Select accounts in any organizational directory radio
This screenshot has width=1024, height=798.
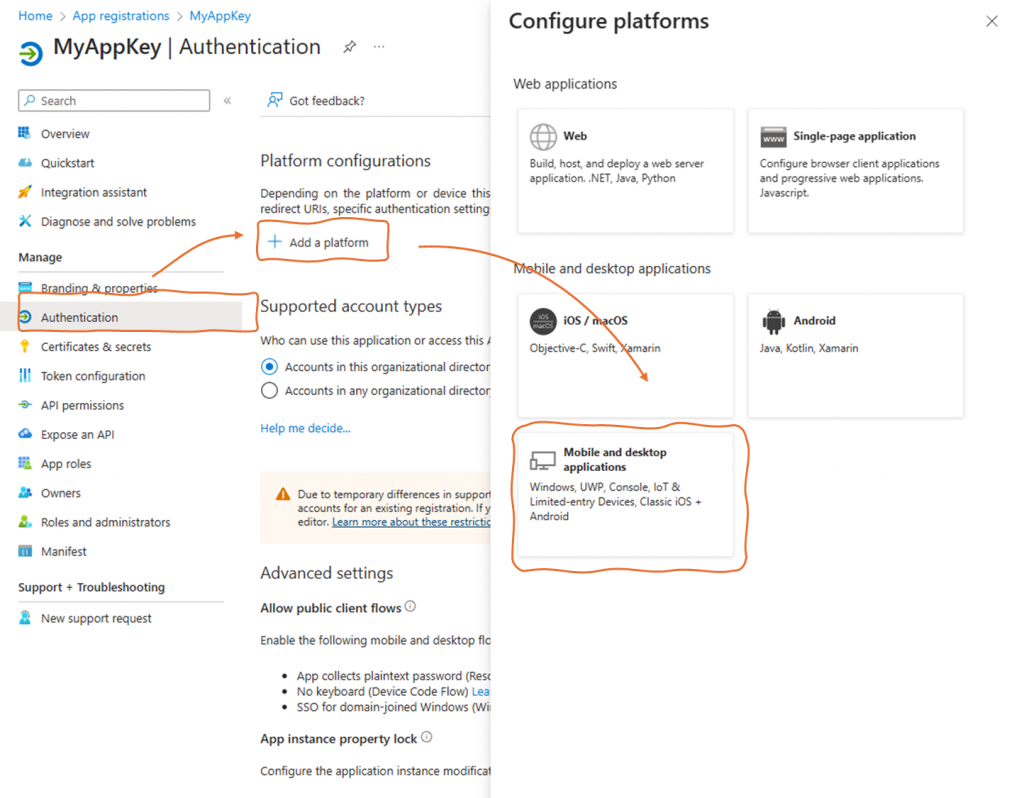(x=269, y=391)
